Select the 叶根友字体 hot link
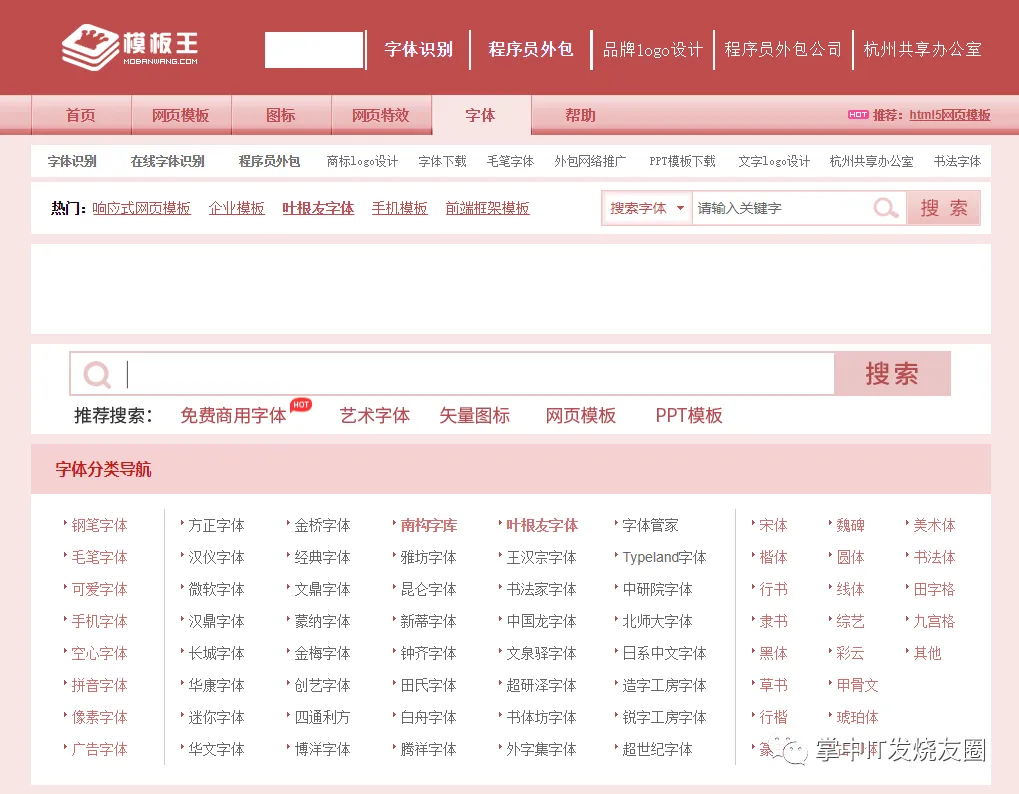 pos(318,207)
